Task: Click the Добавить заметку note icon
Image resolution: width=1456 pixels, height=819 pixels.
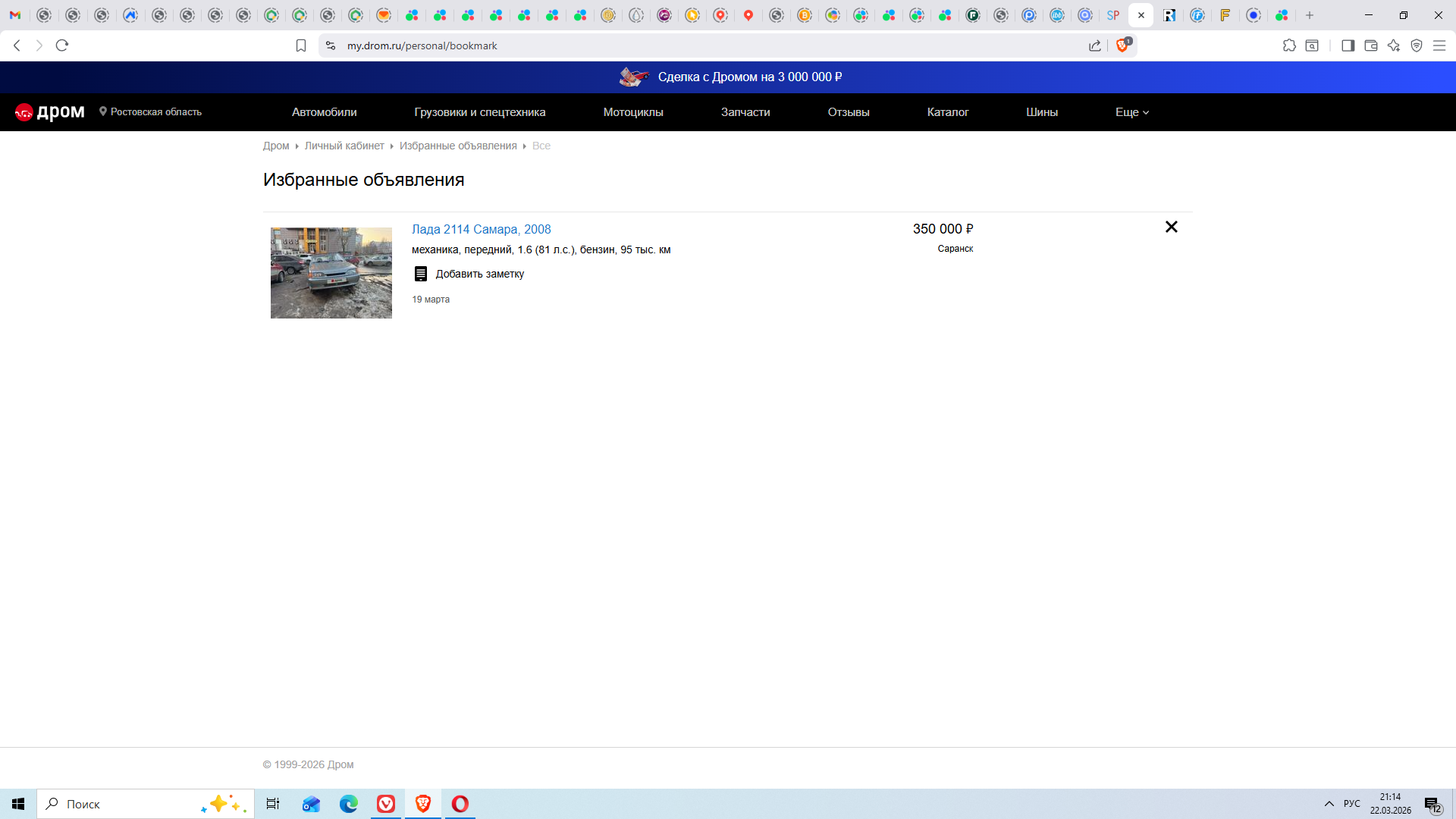Action: click(421, 274)
